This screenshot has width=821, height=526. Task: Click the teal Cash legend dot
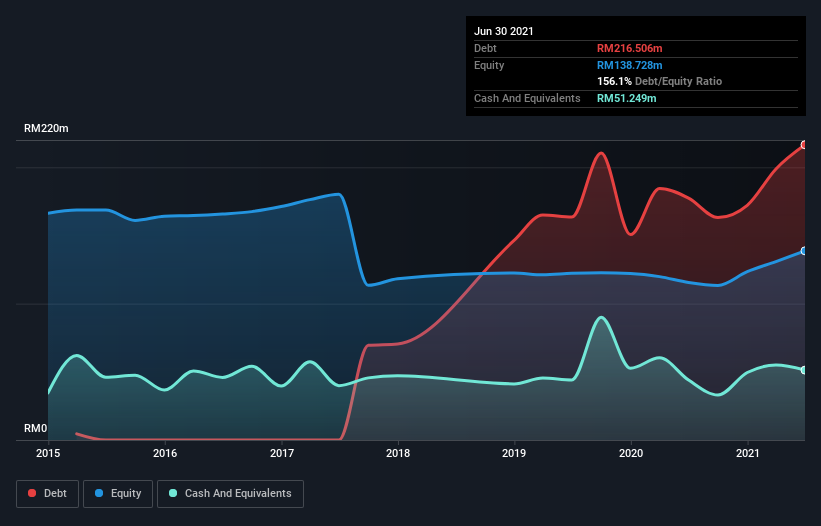pos(173,493)
